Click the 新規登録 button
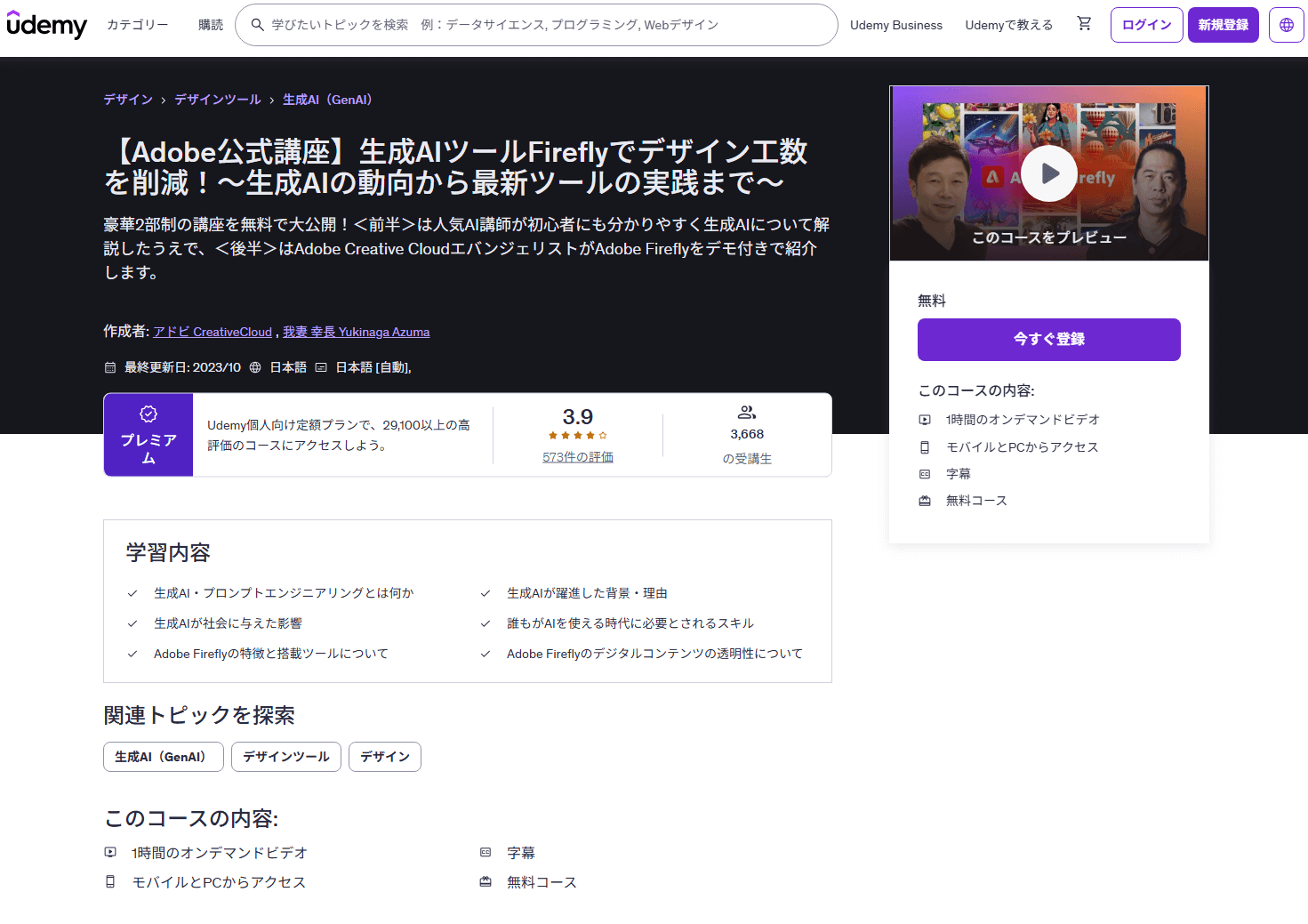This screenshot has height=924, width=1308. point(1223,25)
